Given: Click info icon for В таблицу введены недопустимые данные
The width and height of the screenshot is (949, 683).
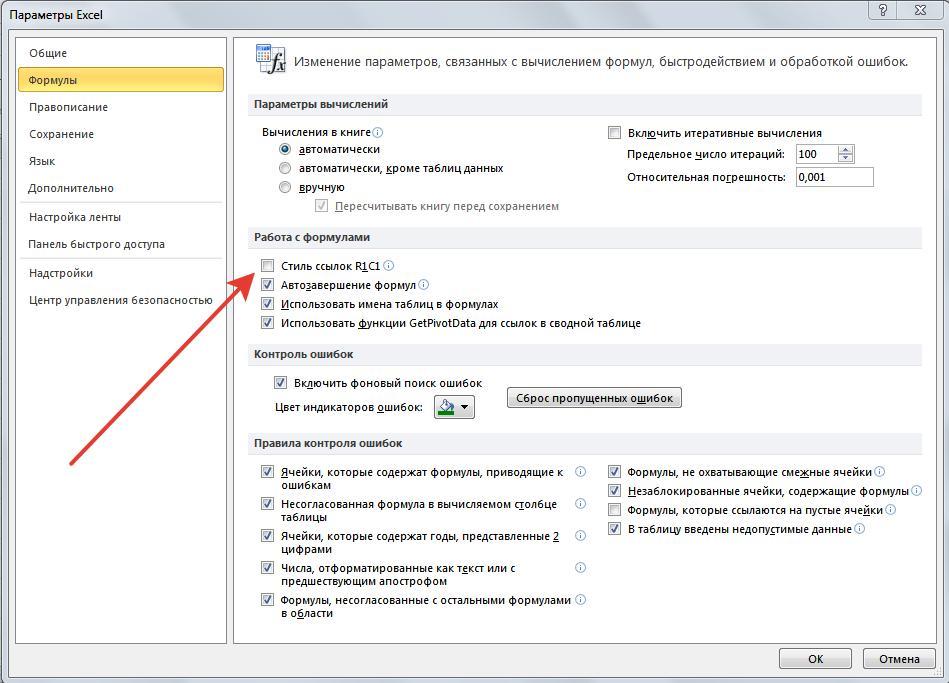Looking at the screenshot, I should click(x=859, y=529).
